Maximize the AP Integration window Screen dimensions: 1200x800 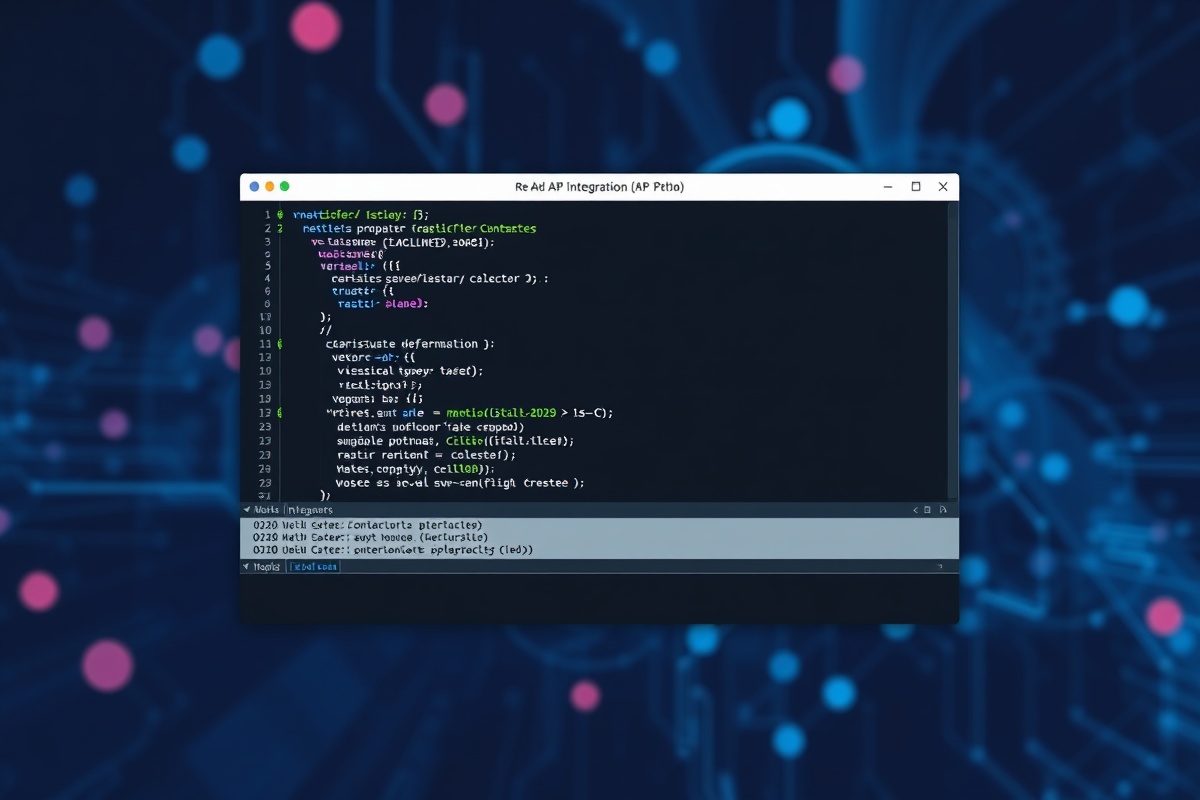[916, 187]
